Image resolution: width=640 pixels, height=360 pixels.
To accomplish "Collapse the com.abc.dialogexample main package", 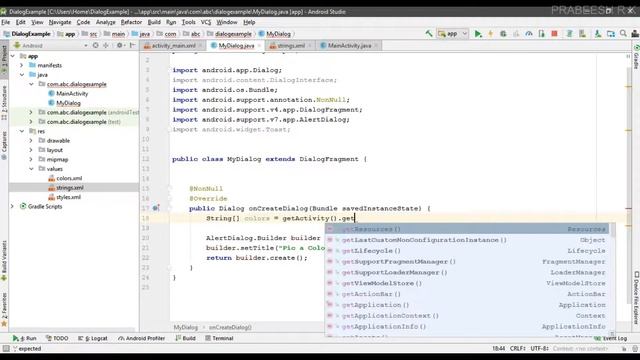I will 31,84.
